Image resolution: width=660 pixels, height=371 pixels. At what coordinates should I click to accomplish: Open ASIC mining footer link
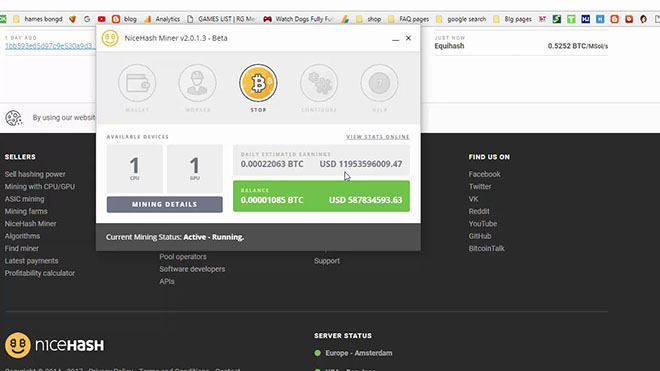tap(24, 199)
